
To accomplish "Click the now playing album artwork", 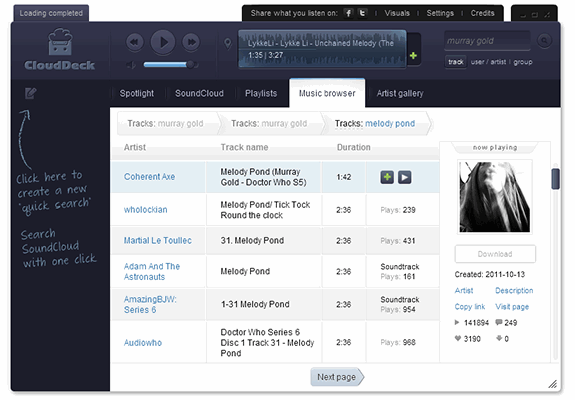I will pyautogui.click(x=495, y=197).
